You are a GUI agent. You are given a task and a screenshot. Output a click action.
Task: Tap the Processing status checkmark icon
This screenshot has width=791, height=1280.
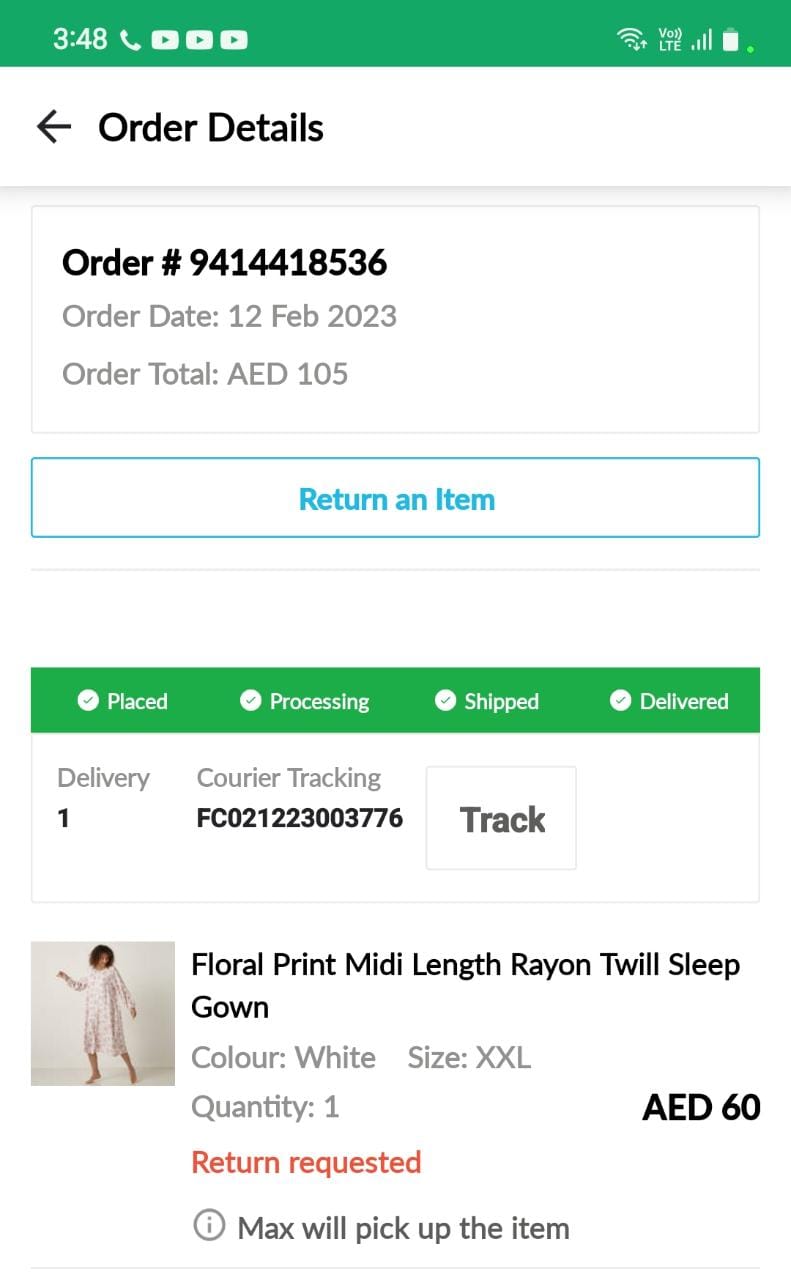coord(251,701)
